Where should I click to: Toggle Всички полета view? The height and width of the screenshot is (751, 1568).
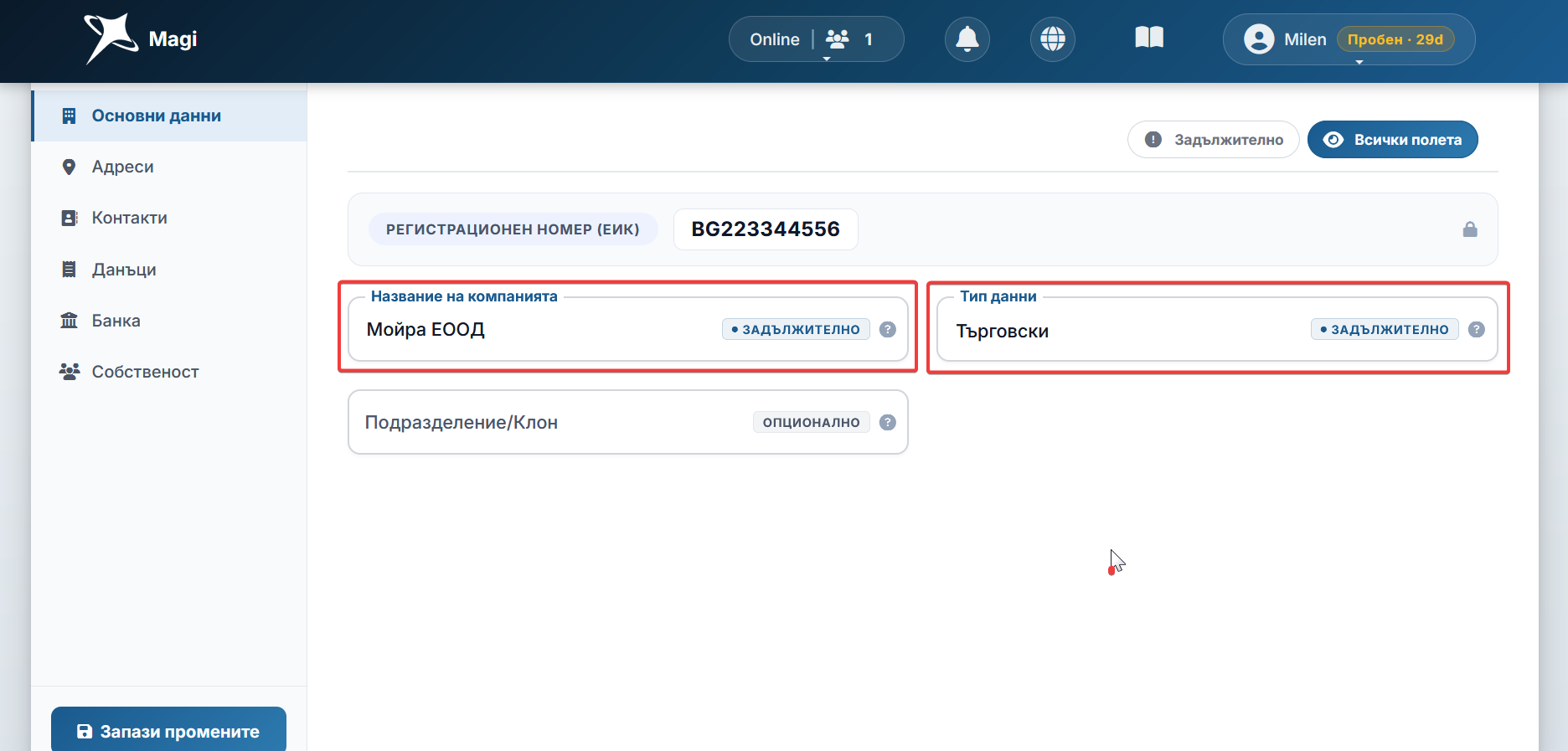(1392, 140)
